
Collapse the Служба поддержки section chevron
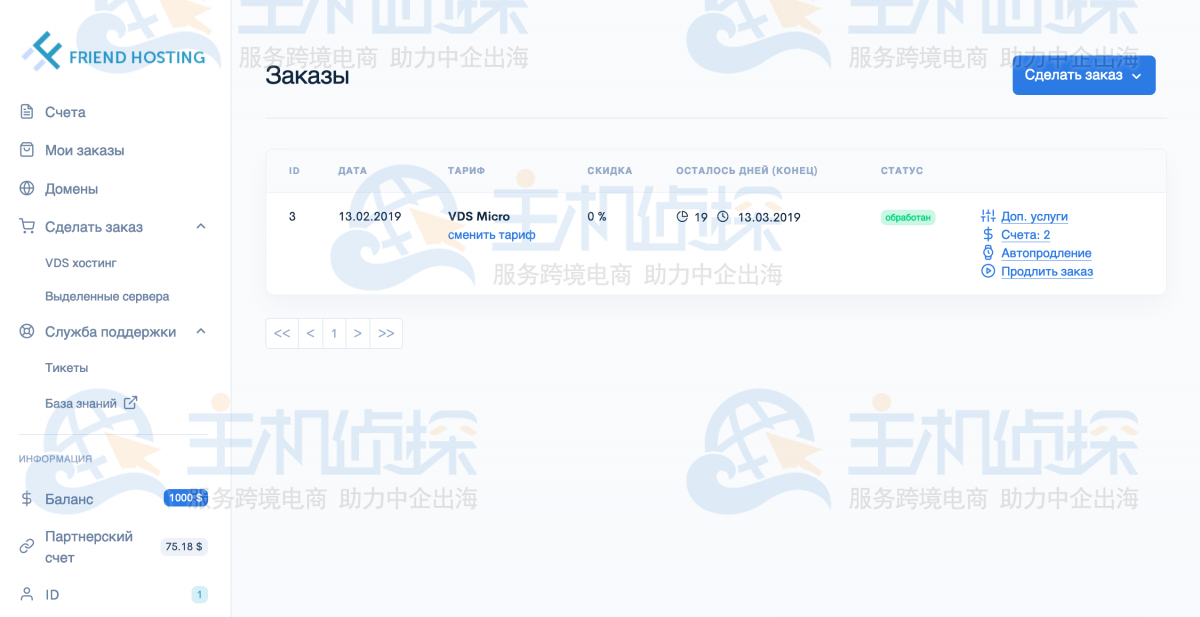(201, 332)
